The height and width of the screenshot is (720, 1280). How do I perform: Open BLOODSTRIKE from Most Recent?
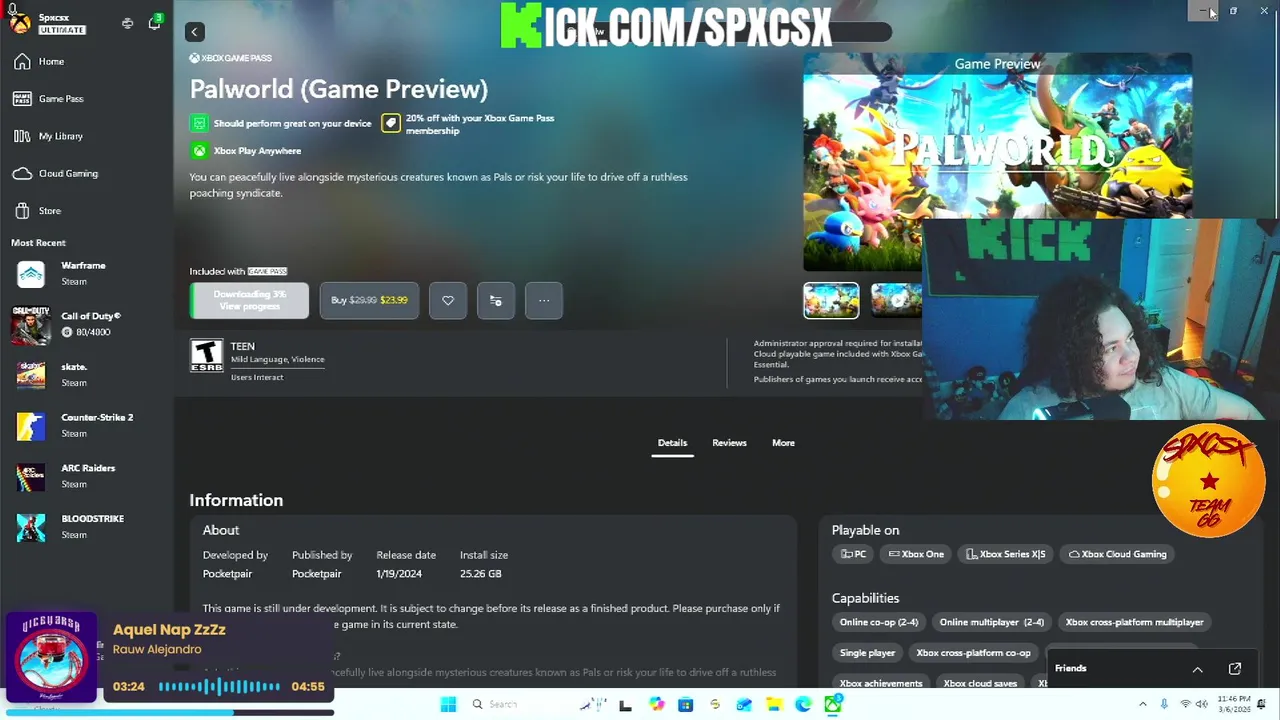87,527
